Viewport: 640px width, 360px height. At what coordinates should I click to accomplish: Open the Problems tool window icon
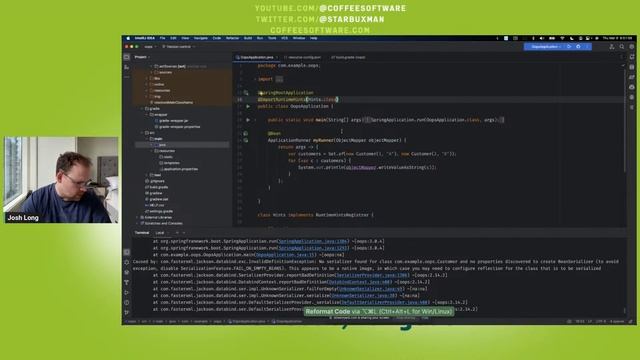click(x=127, y=302)
